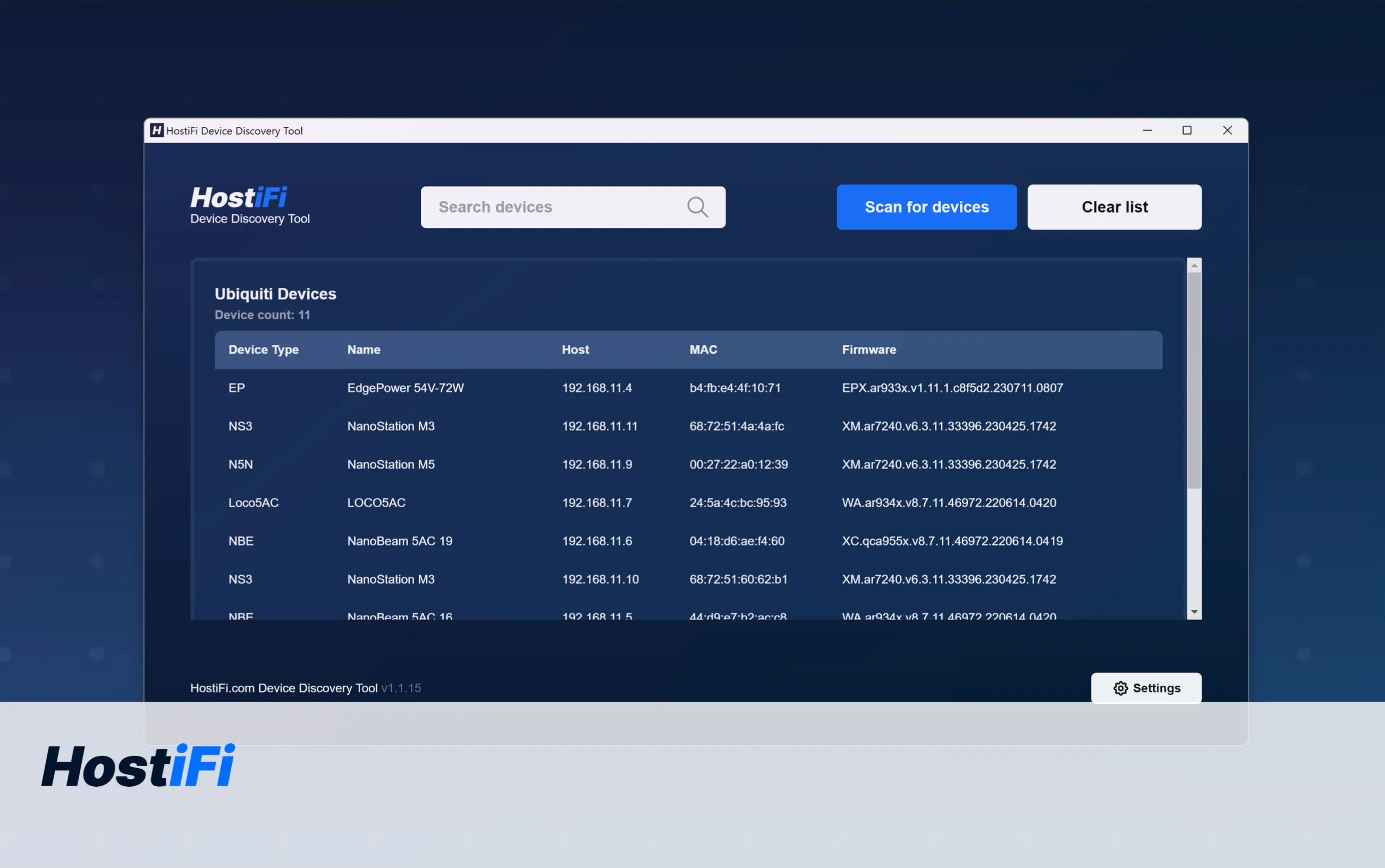The width and height of the screenshot is (1385, 868).
Task: Click the scroll-down arrow on the device list
Action: 1194,611
